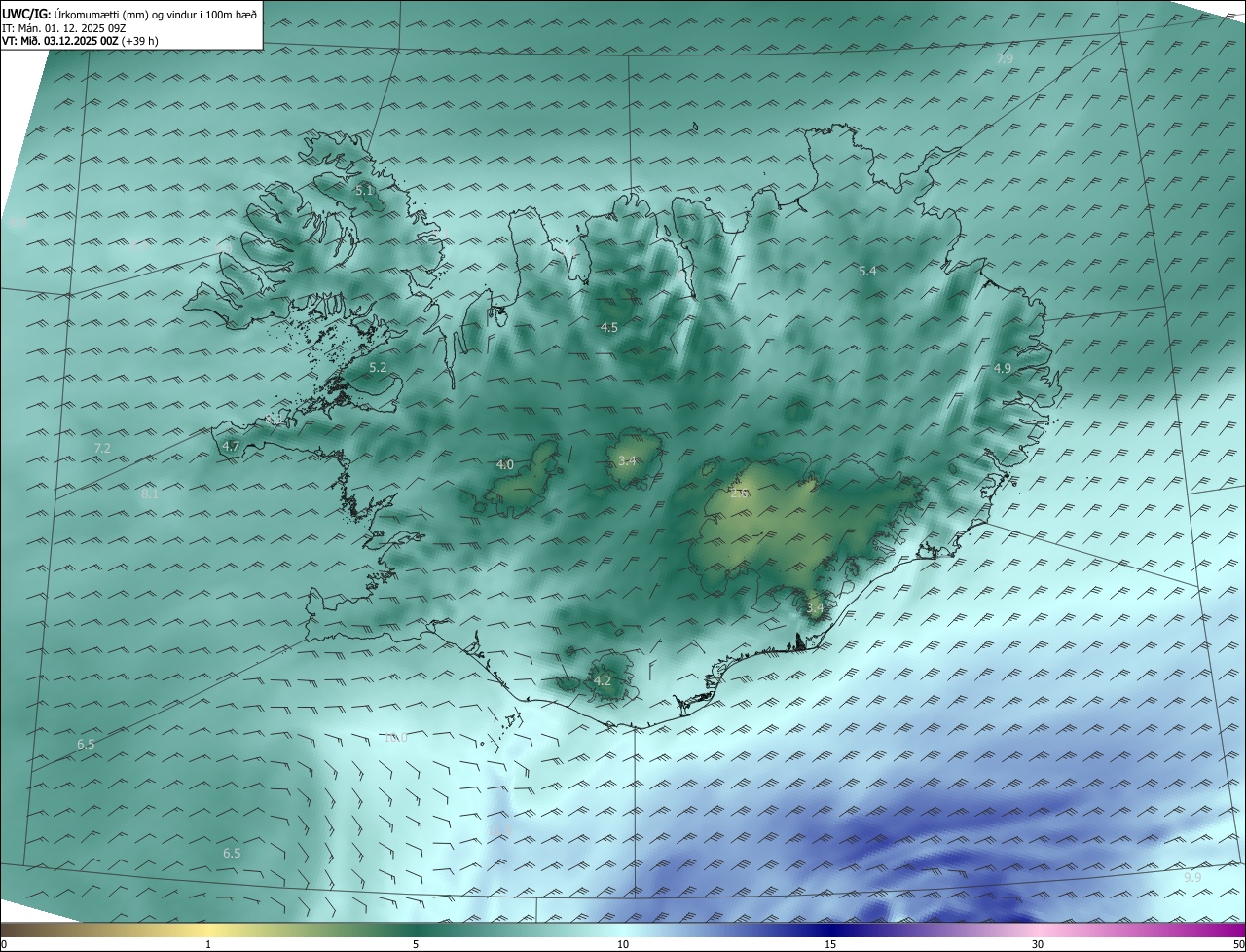The height and width of the screenshot is (952, 1246).
Task: Click the title line 'Úrkomumætti (mm) og vindur í 100m hæð'
Action: click(x=156, y=14)
